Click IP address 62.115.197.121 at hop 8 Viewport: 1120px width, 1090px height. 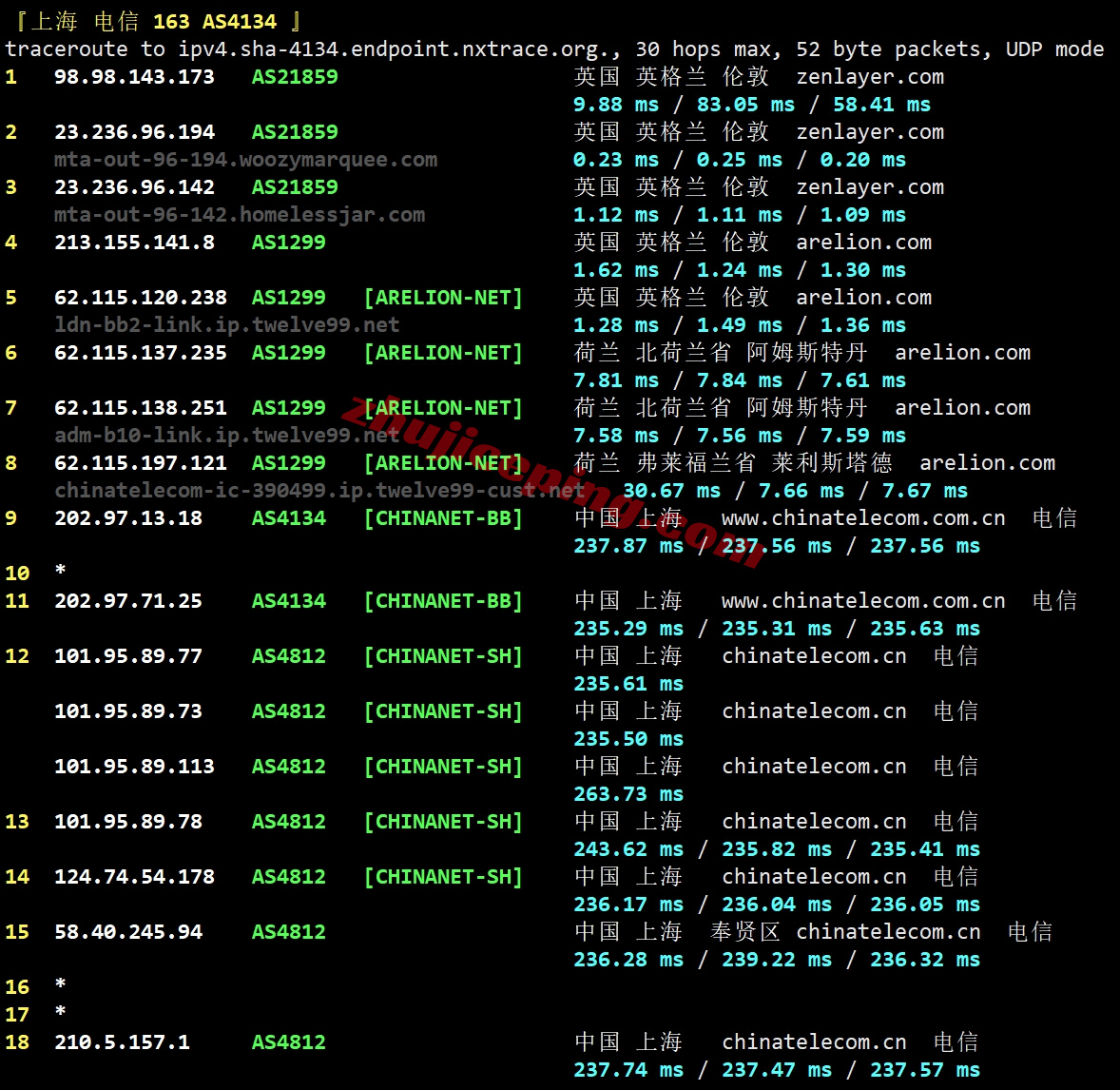pyautogui.click(x=141, y=463)
